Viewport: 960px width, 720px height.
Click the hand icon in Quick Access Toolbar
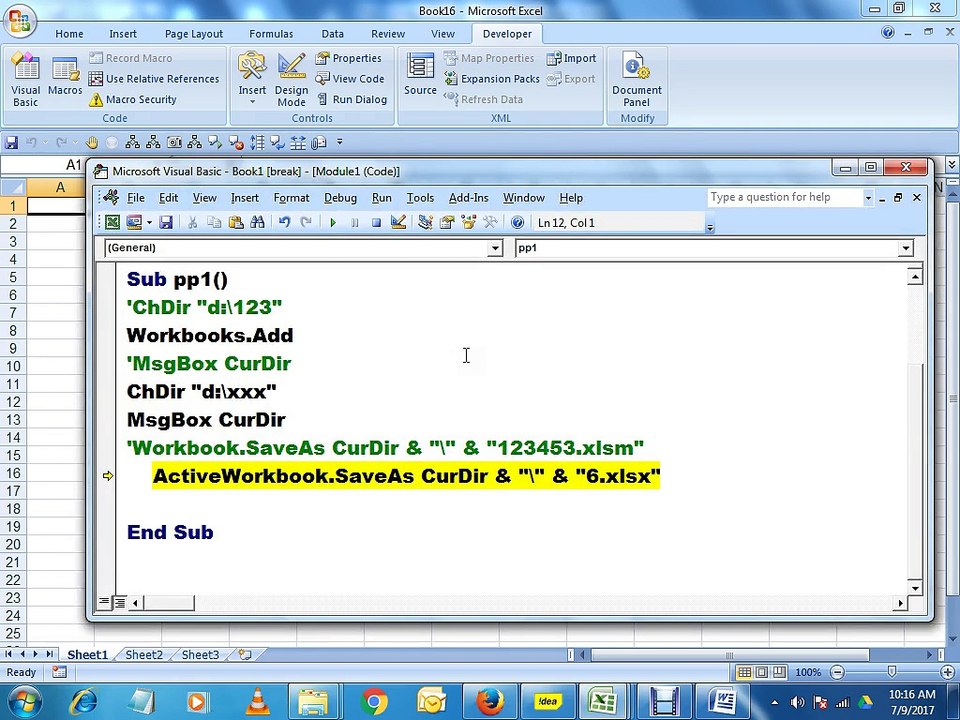91,143
